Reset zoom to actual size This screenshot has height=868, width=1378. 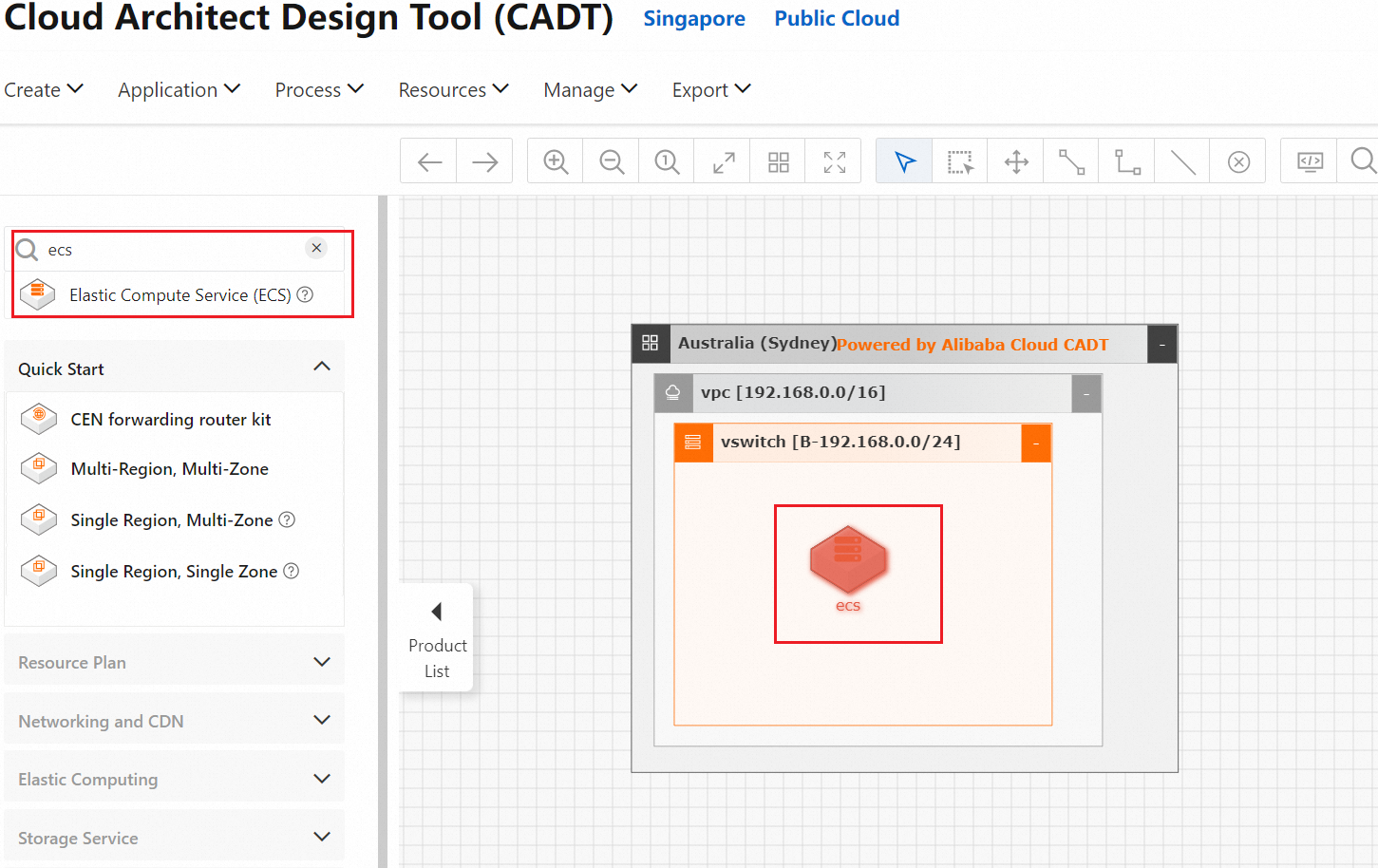(x=667, y=161)
